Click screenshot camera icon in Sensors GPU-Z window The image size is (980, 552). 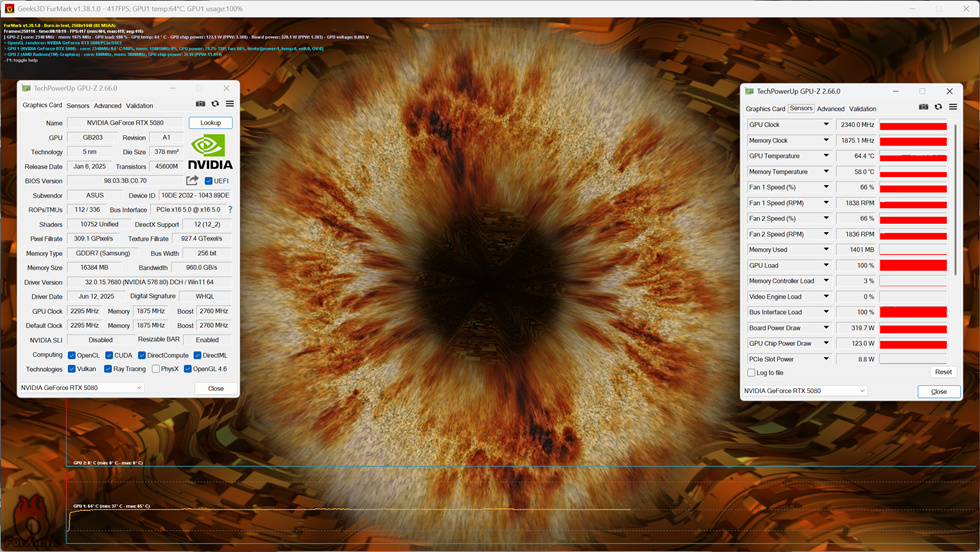tap(923, 107)
